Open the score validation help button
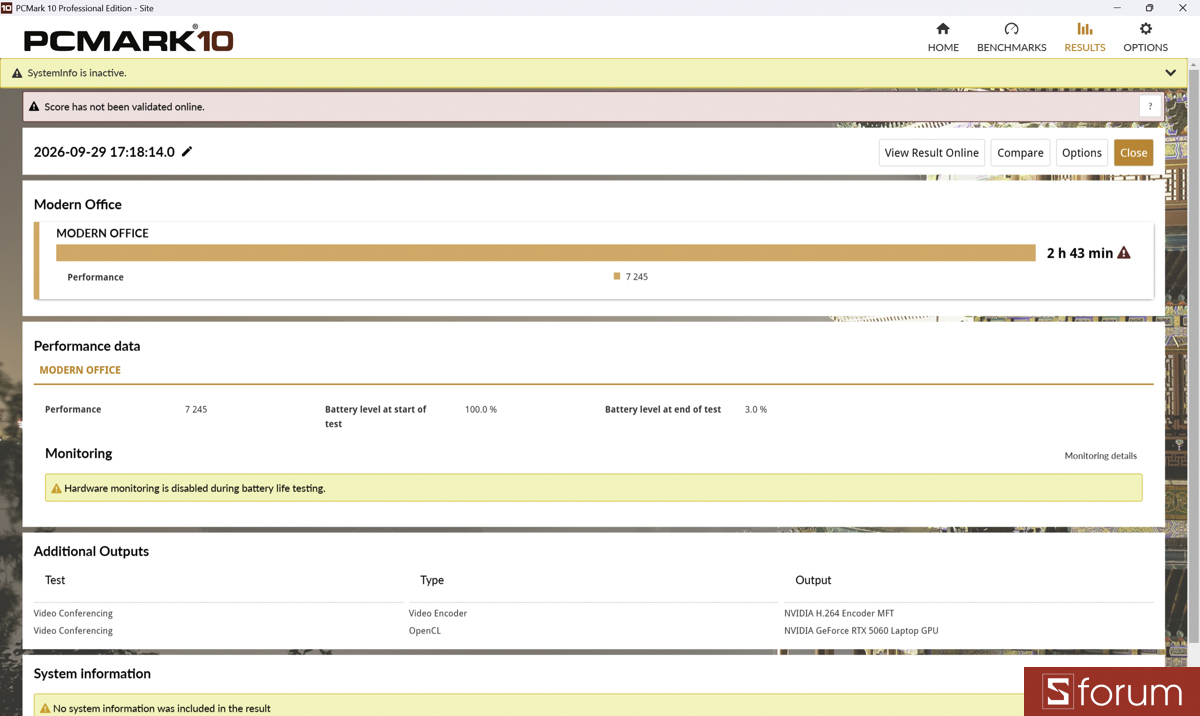The width and height of the screenshot is (1200, 716). tap(1150, 107)
